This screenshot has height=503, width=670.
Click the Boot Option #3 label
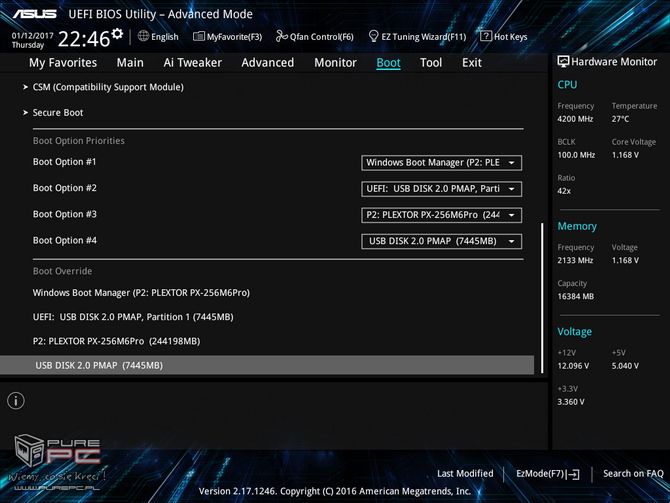tap(65, 214)
